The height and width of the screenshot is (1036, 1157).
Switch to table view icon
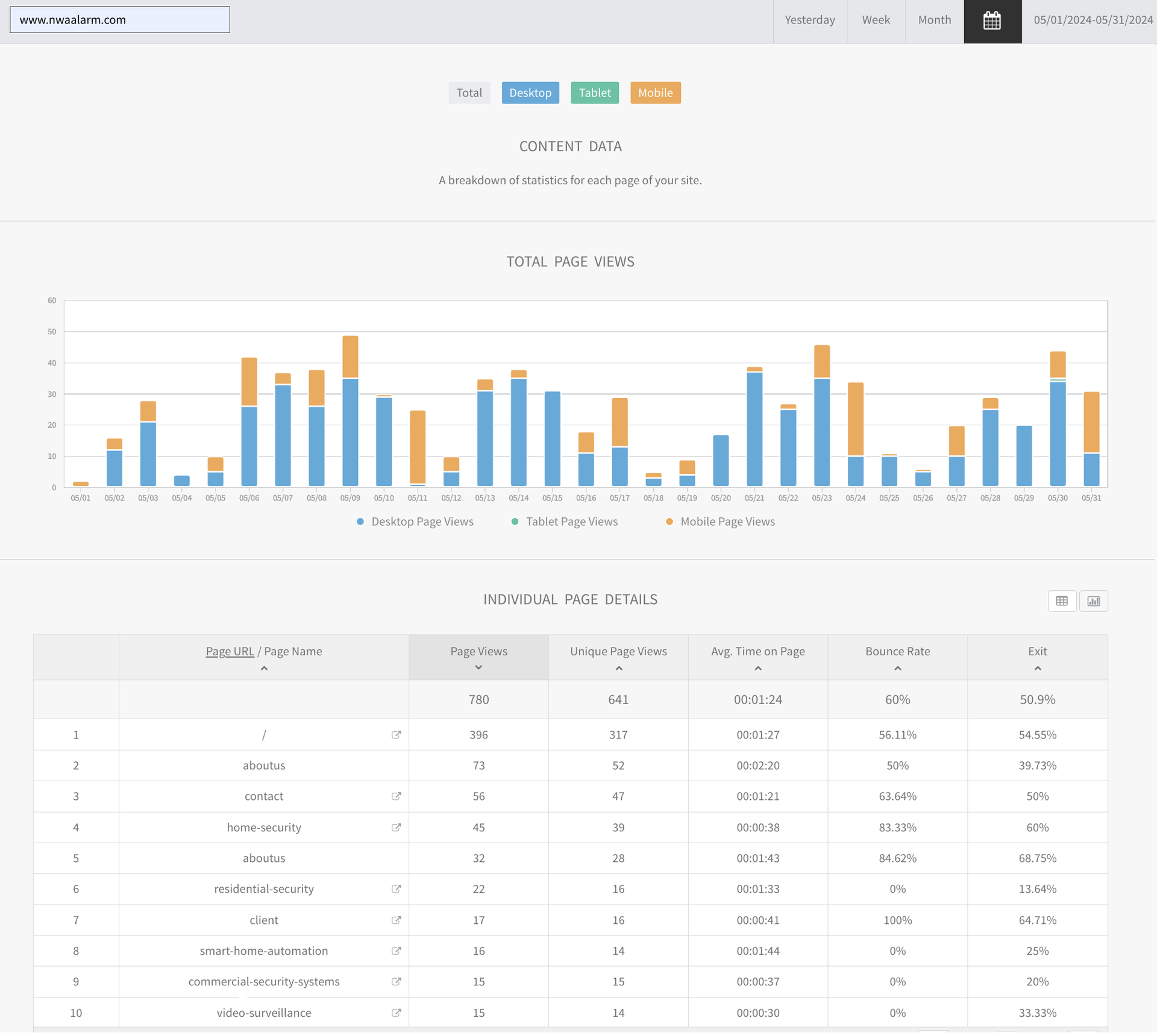pyautogui.click(x=1062, y=601)
